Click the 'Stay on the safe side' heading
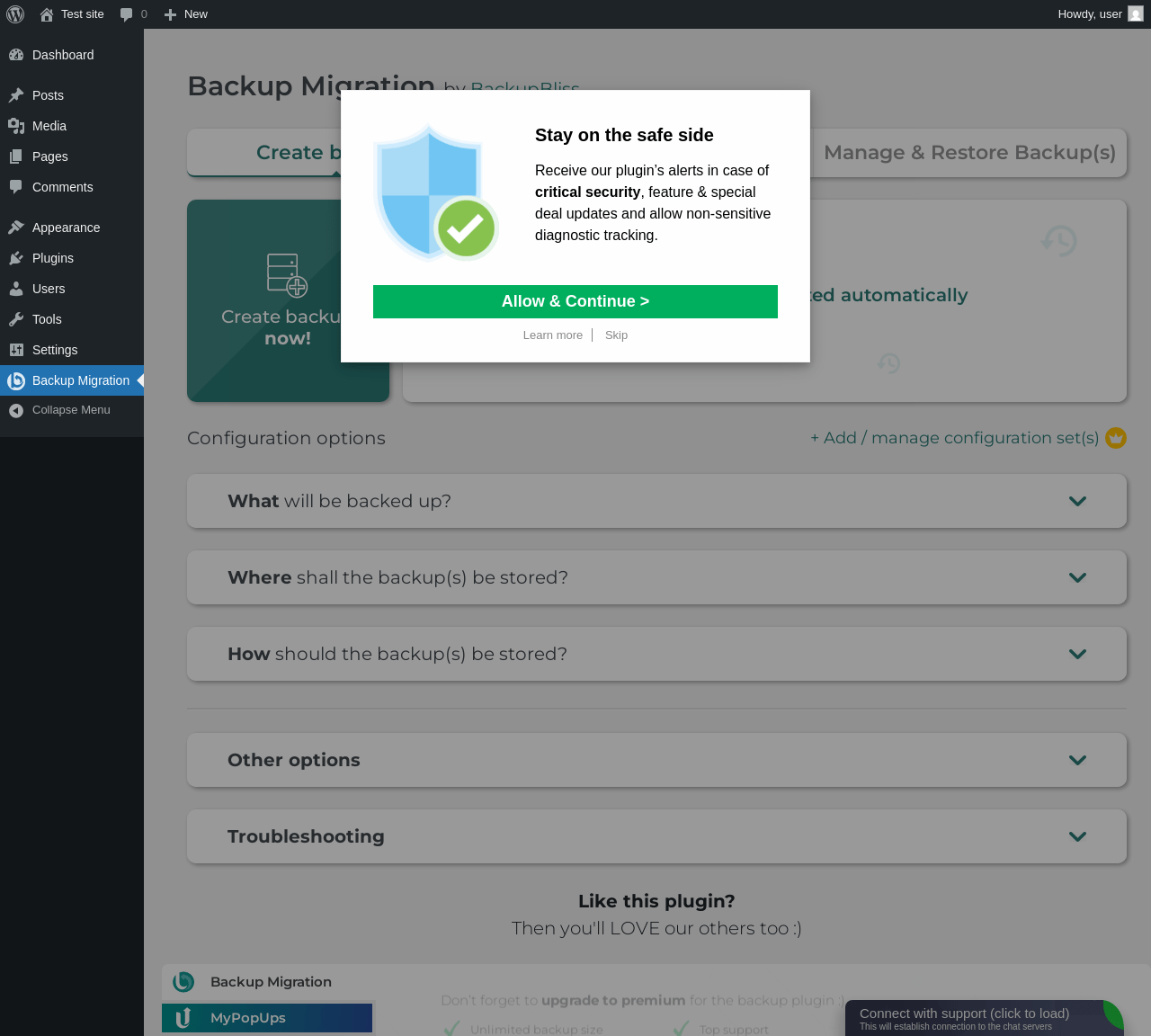The width and height of the screenshot is (1151, 1036). (x=624, y=135)
